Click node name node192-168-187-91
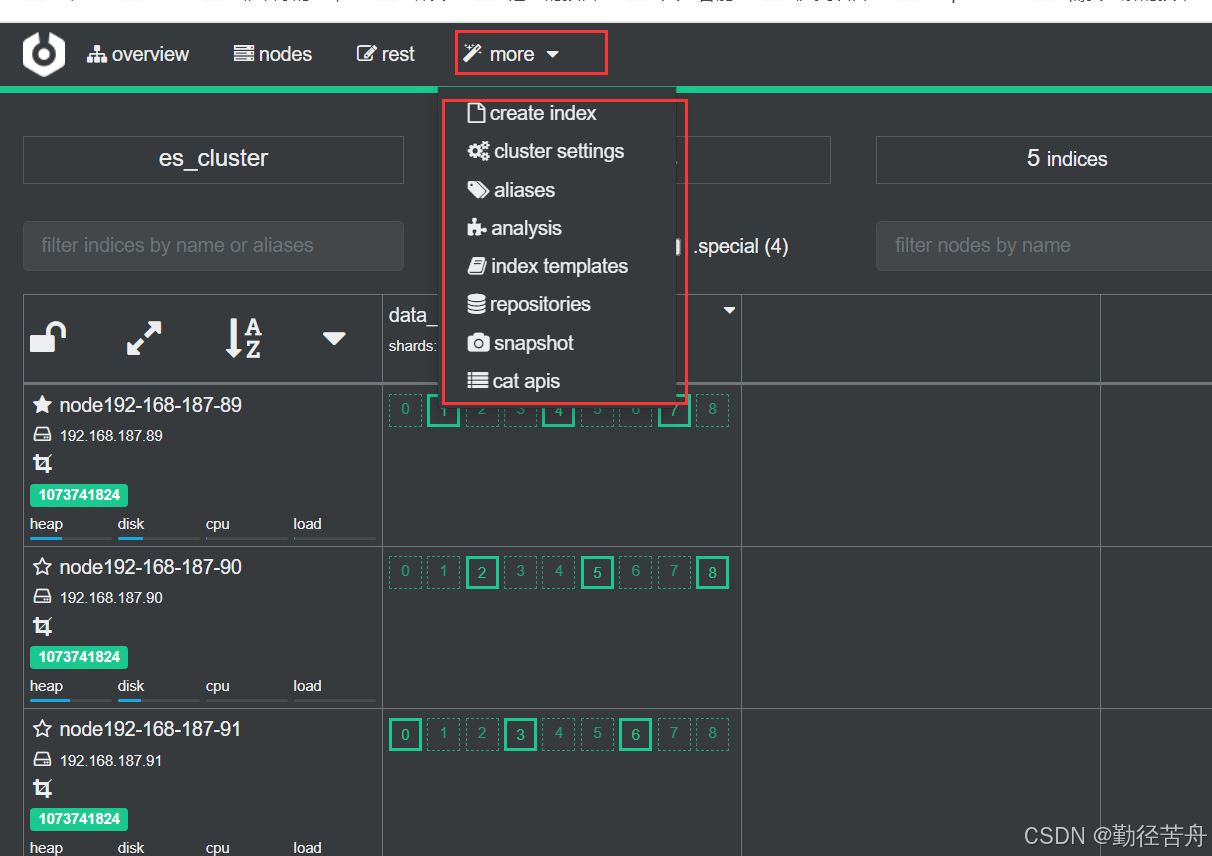Screen dimensions: 1212x856 [150, 729]
